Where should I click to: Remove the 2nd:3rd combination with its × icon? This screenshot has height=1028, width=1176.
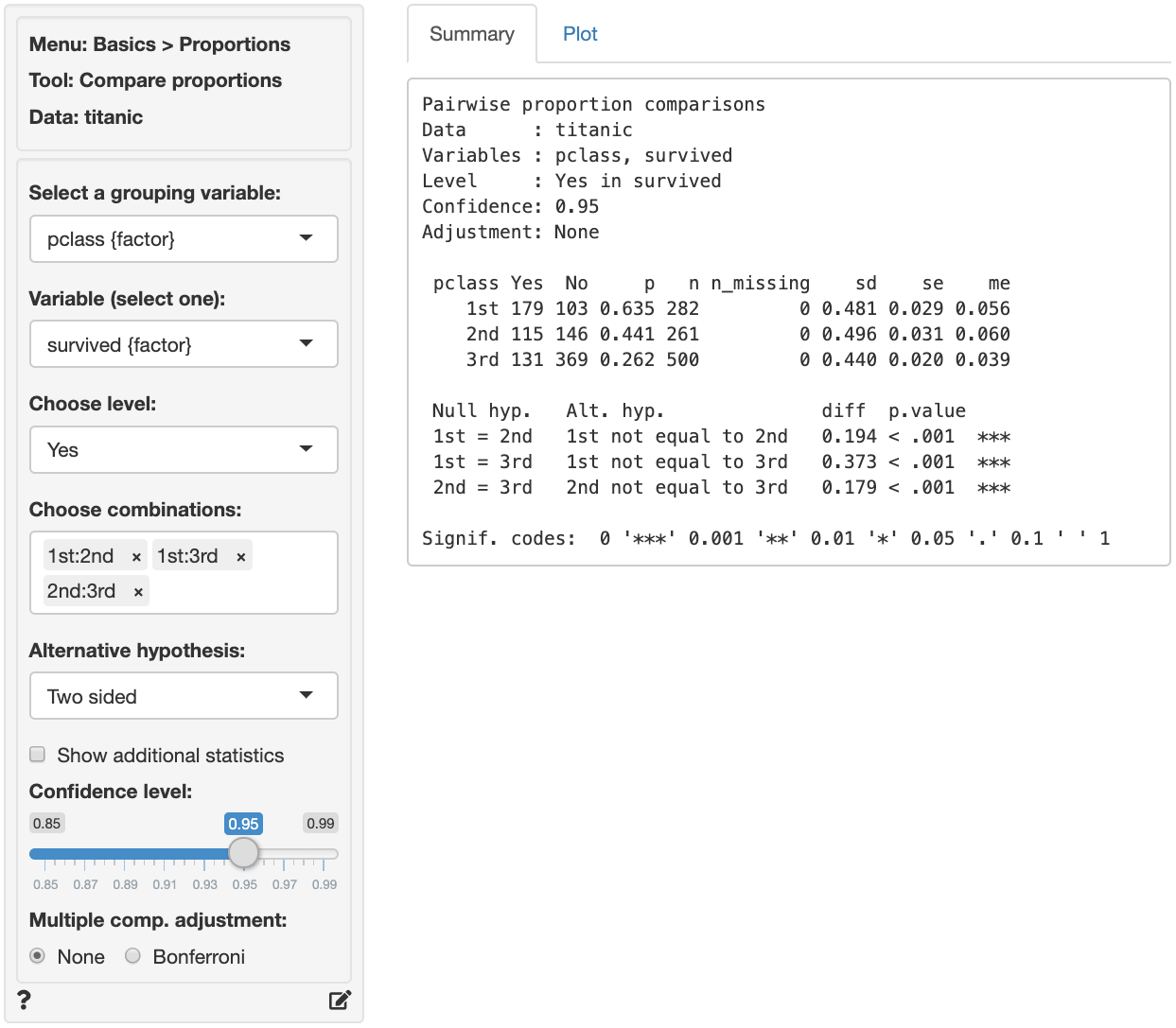138,590
